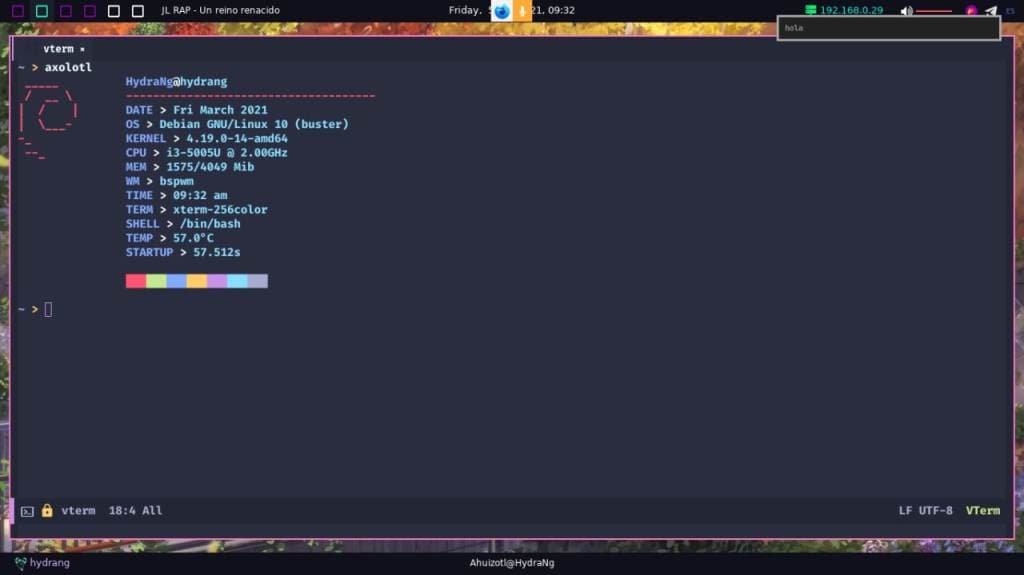Select the active teal workspace indicator
The image size is (1024, 575).
[x=42, y=11]
